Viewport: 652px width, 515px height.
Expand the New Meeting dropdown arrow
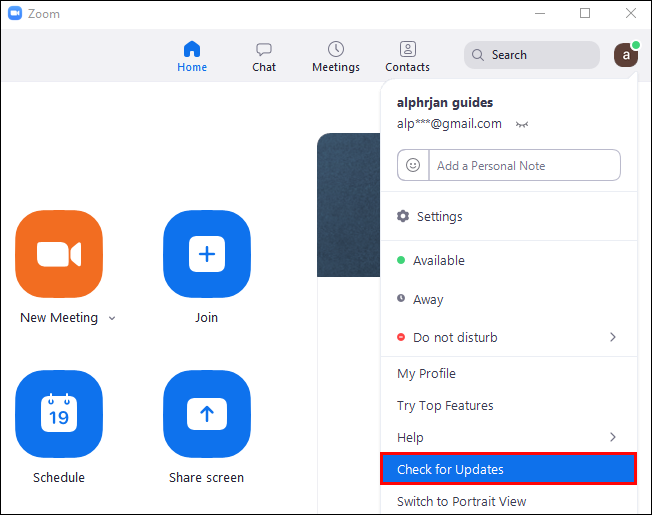(x=112, y=318)
